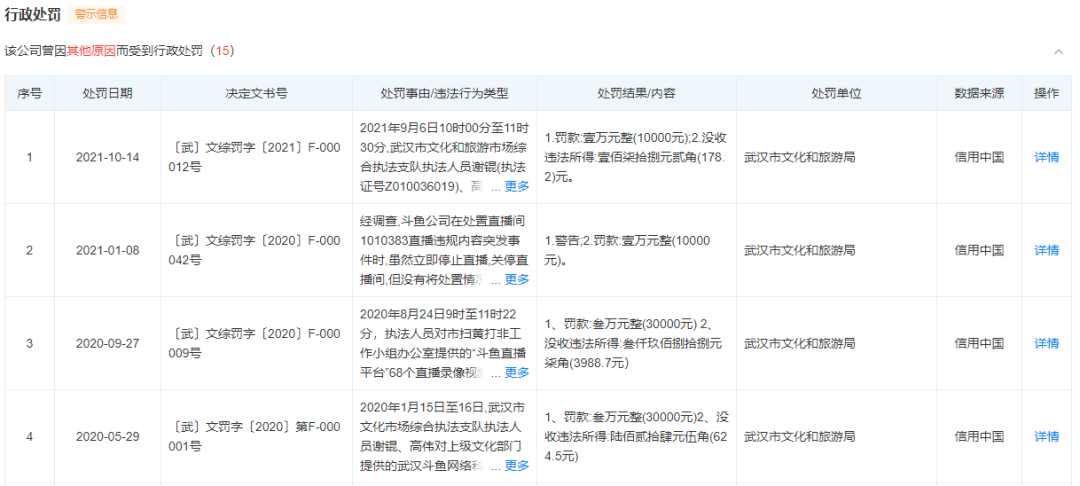The height and width of the screenshot is (486, 1080).
Task: Click penalty result with 624.5元 confiscation
Action: (636, 436)
